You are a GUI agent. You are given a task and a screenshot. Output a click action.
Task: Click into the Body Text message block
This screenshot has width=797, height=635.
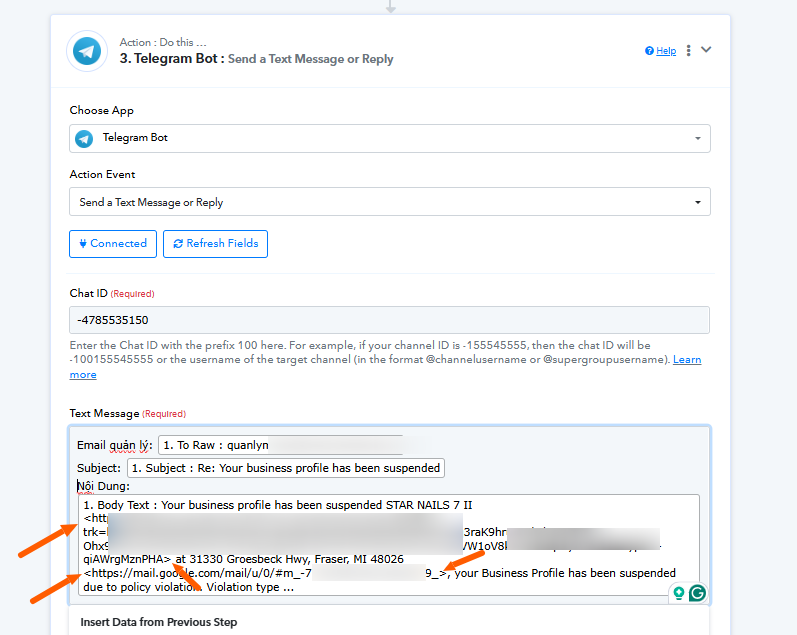pos(388,545)
